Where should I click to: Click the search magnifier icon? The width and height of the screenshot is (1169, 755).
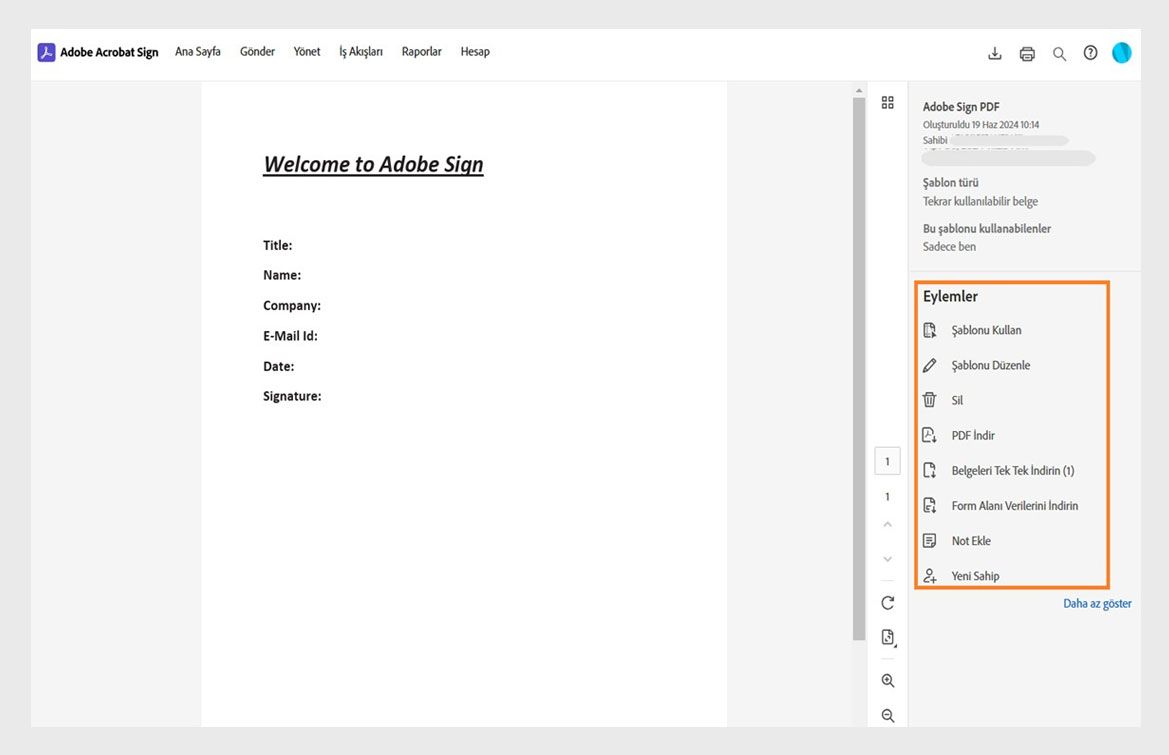(1059, 54)
